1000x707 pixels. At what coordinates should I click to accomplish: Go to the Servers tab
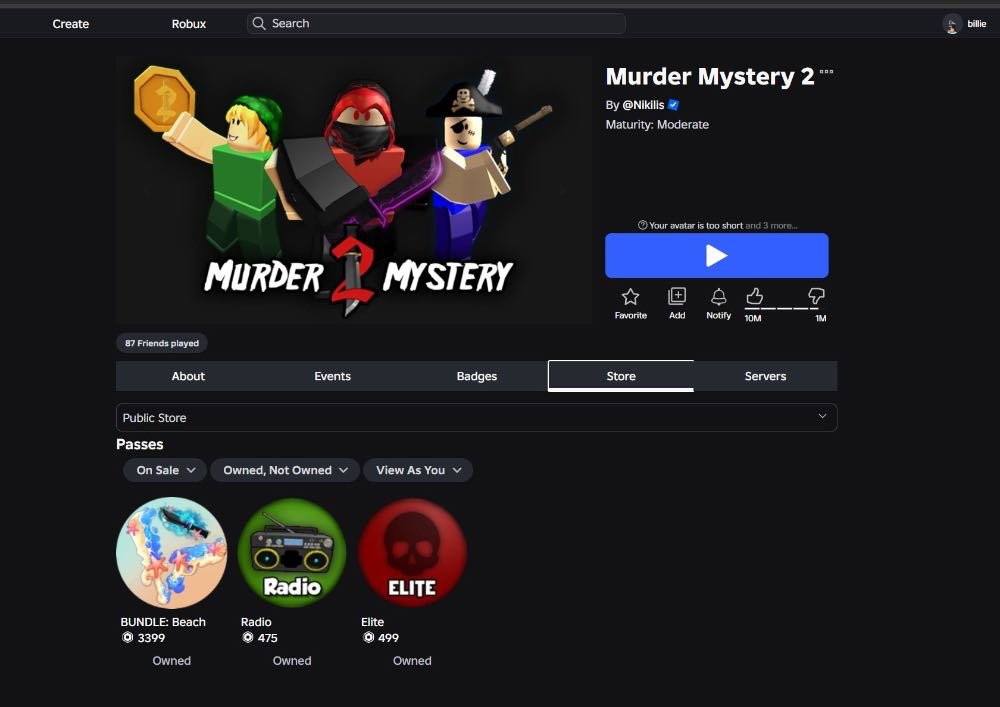(765, 376)
